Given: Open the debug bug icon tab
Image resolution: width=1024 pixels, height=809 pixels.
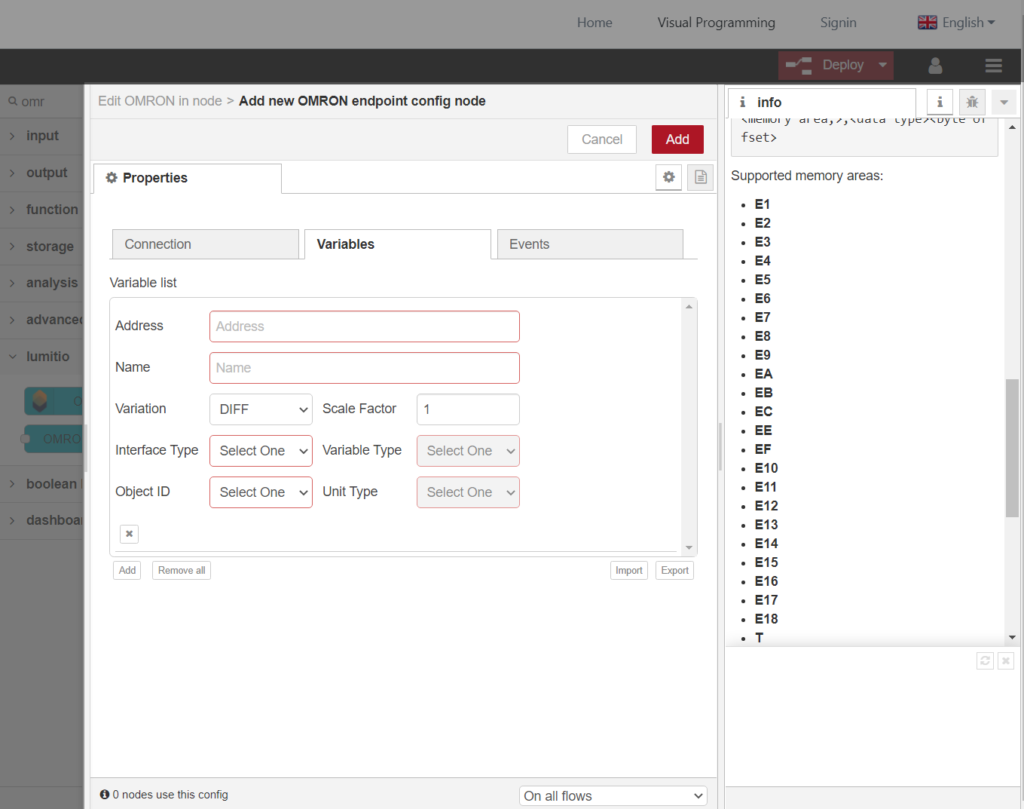Looking at the screenshot, I should (972, 102).
